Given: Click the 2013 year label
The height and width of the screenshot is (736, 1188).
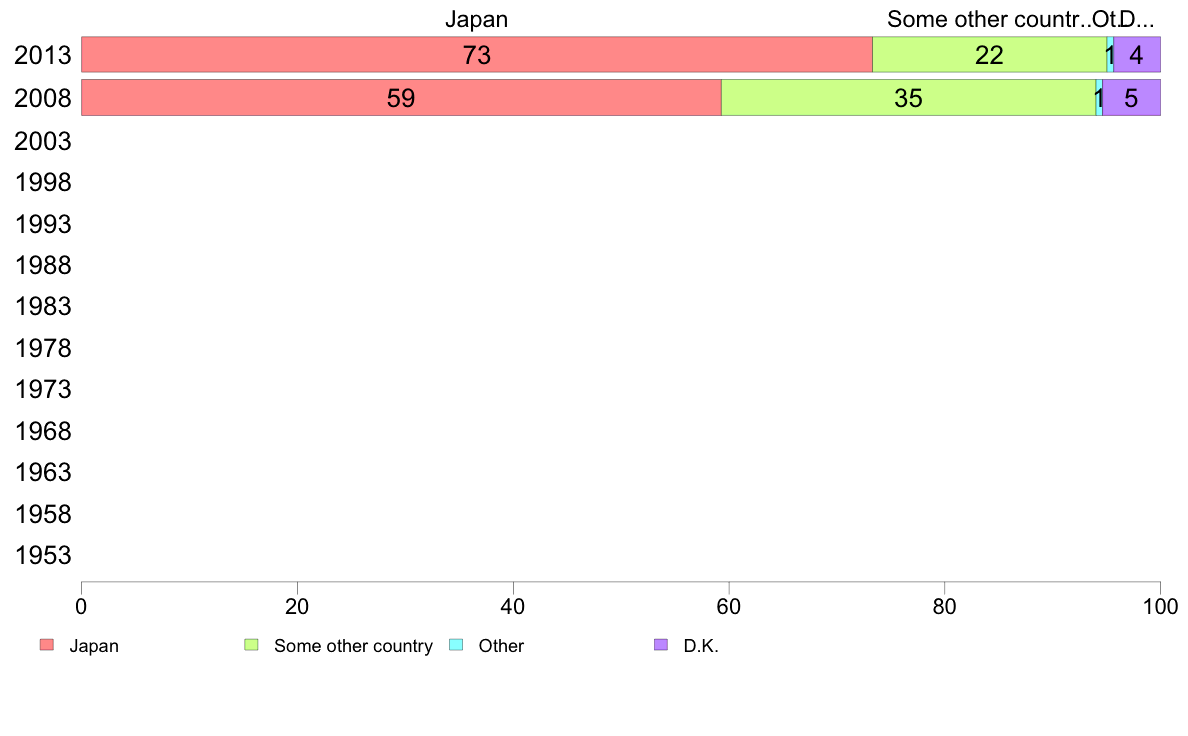Looking at the screenshot, I should (42, 55).
